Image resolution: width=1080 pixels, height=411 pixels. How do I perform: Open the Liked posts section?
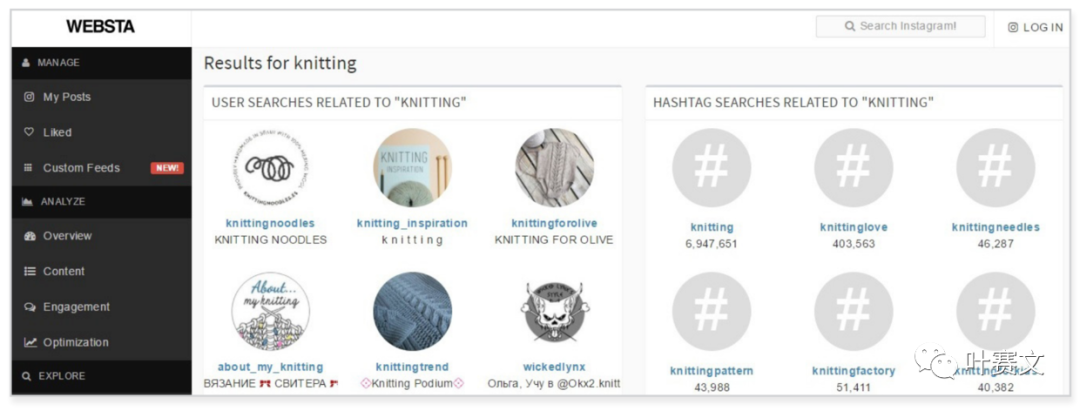pos(57,132)
